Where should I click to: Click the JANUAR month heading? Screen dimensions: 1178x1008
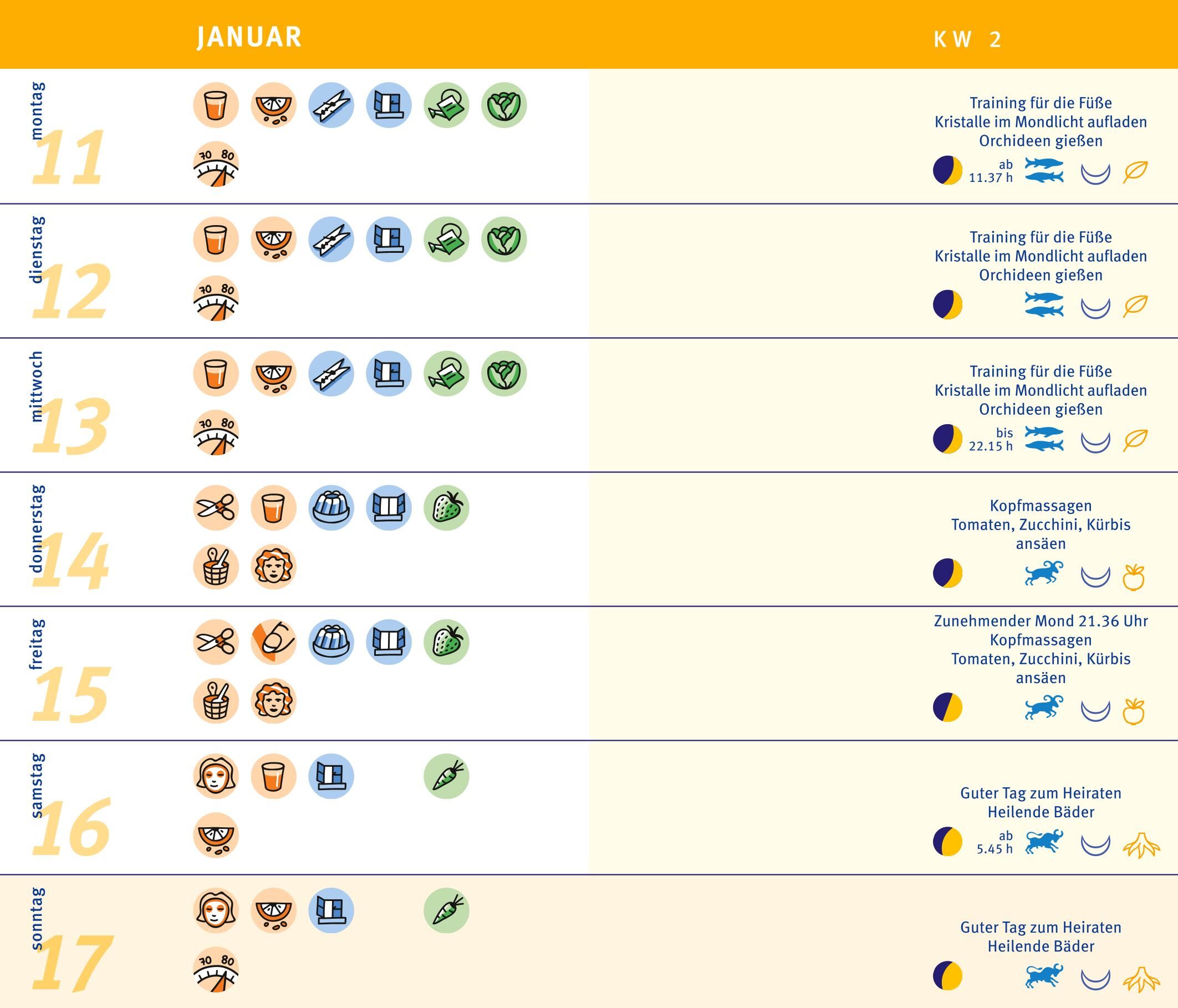coord(249,38)
